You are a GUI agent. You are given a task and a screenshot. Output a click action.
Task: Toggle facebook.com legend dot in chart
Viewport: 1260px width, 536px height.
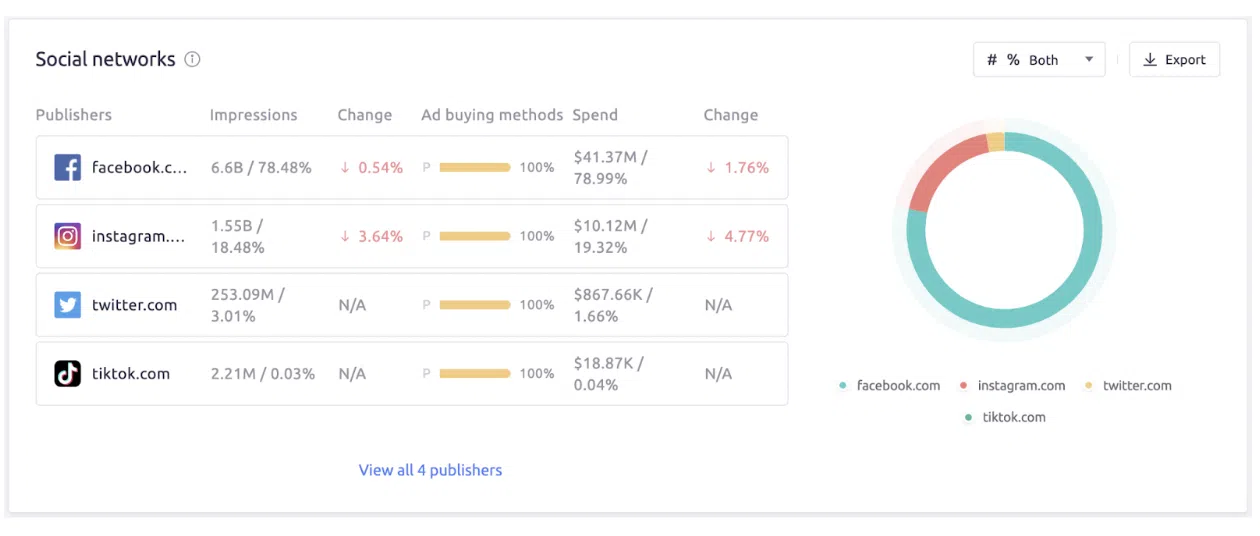point(843,386)
